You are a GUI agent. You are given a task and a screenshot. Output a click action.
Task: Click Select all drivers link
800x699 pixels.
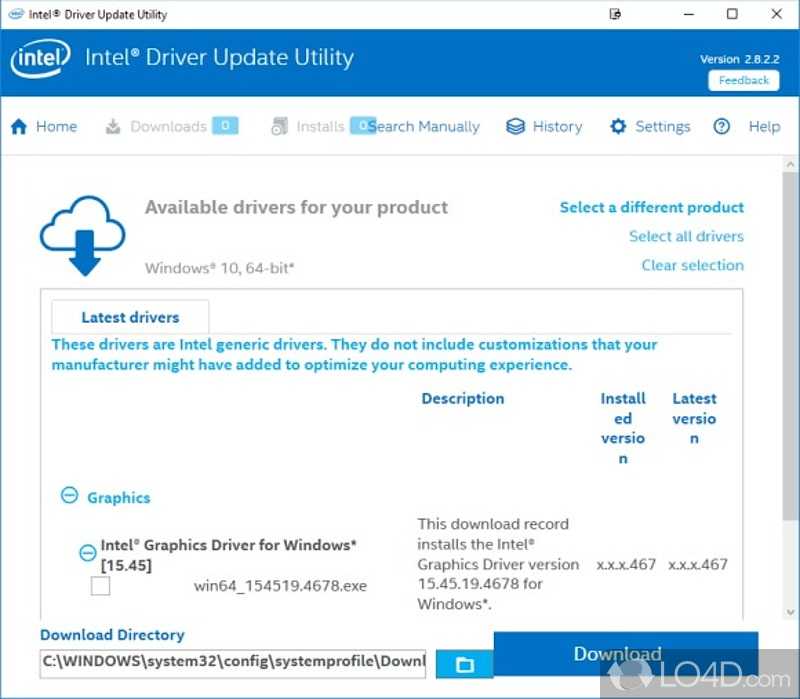coord(686,236)
